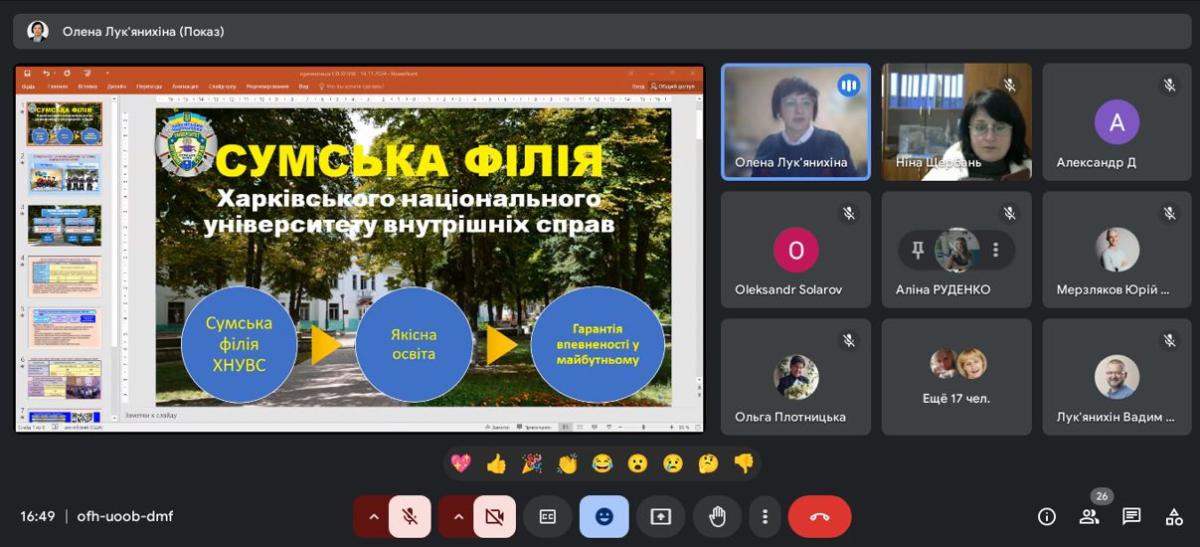This screenshot has height=547, width=1200.
Task: Click the Redo icon in PowerPoint
Action: (67, 73)
